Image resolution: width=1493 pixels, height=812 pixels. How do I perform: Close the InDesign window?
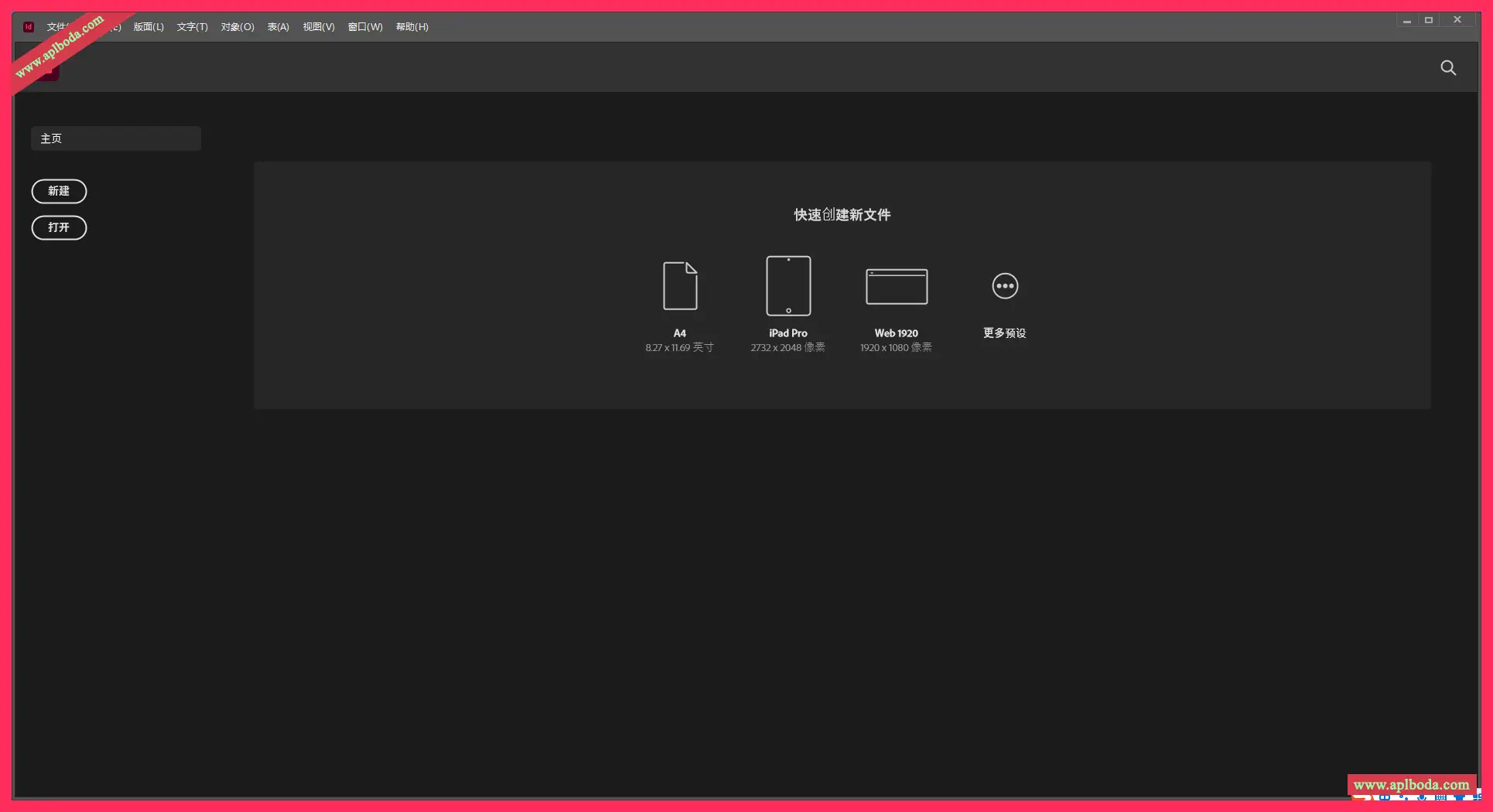[x=1457, y=21]
